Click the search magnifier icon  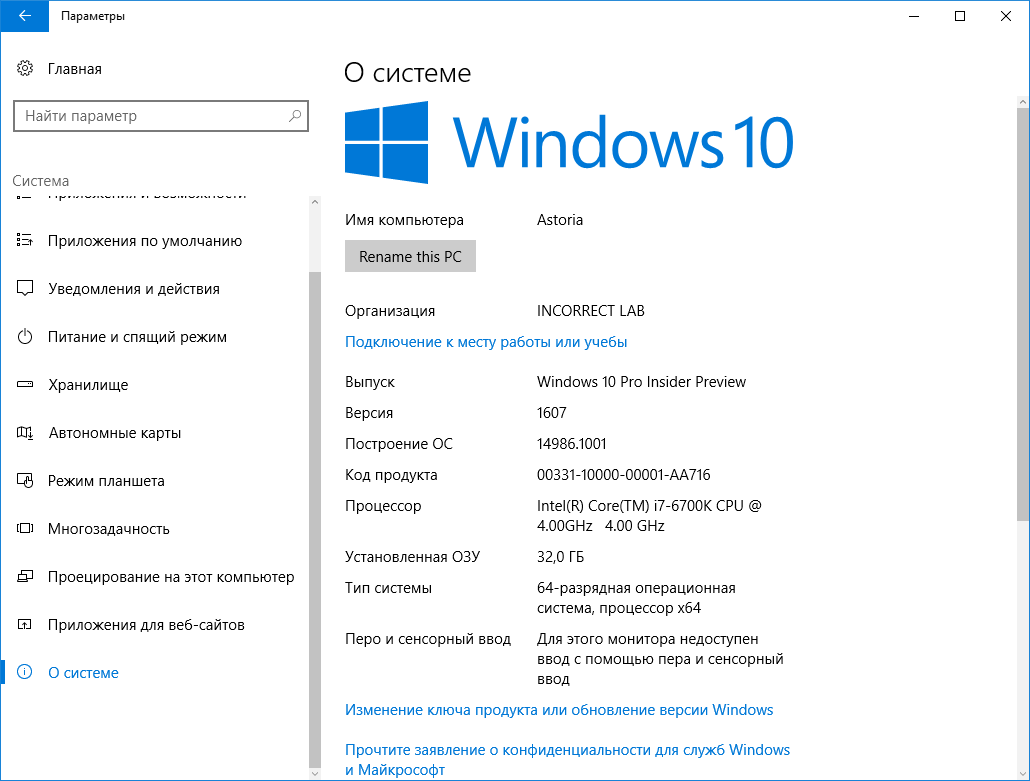tap(295, 116)
